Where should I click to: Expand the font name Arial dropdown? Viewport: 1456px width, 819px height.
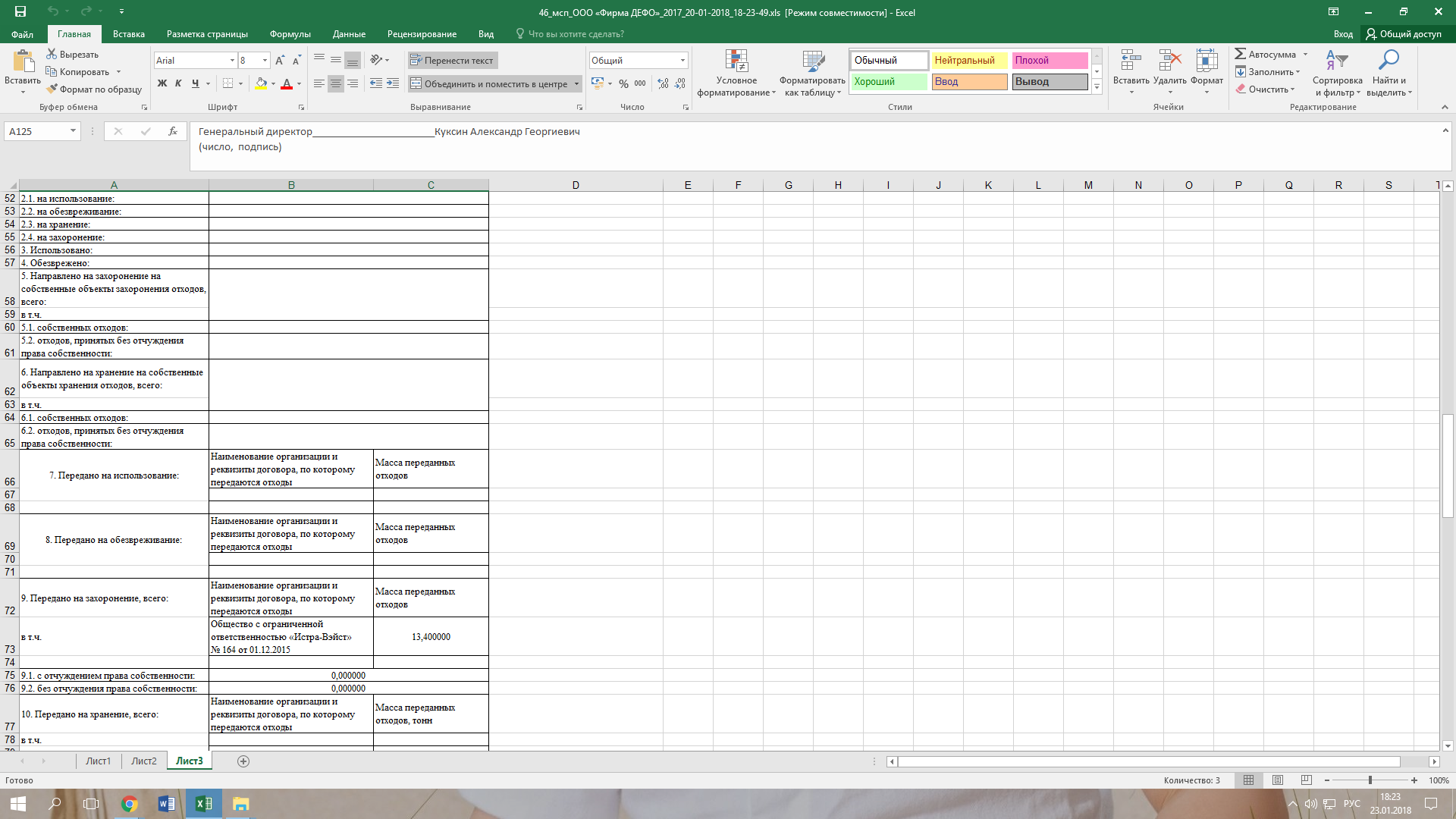point(232,61)
